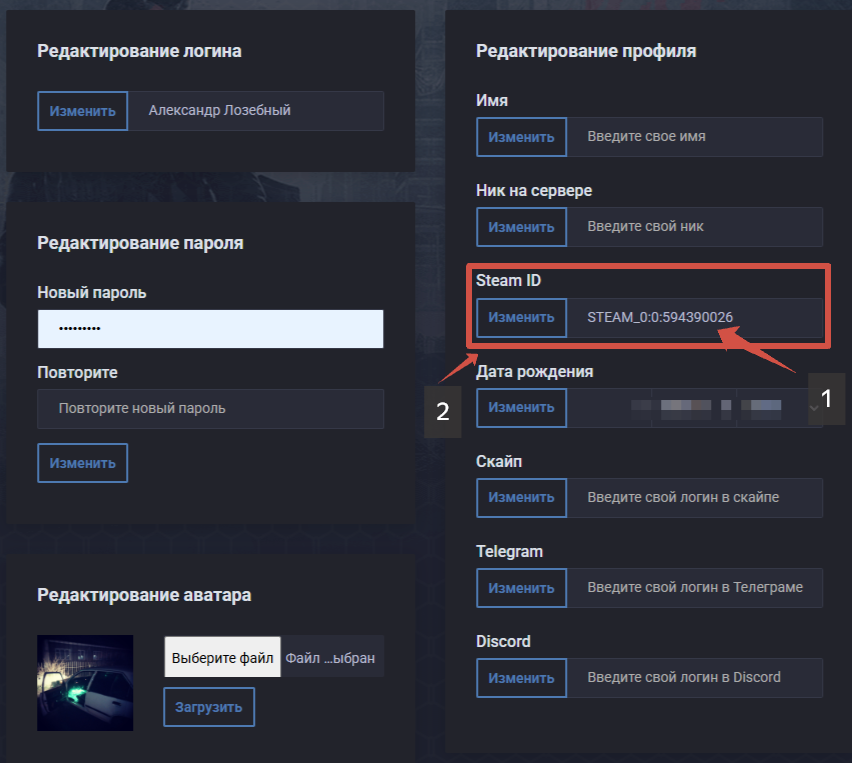Image resolution: width=852 pixels, height=763 pixels.
Task: Click Выберите файл button to pick avatar
Action: pos(222,657)
